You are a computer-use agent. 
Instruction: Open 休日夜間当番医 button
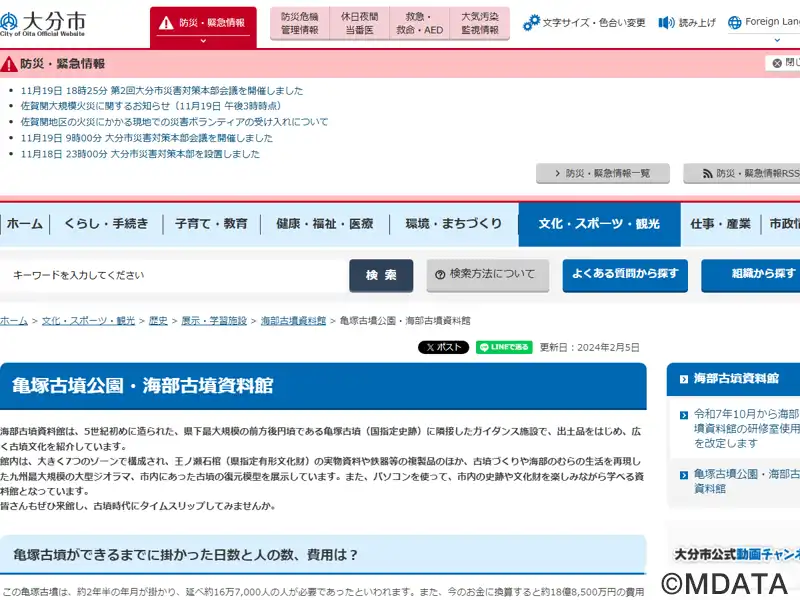[x=360, y=23]
